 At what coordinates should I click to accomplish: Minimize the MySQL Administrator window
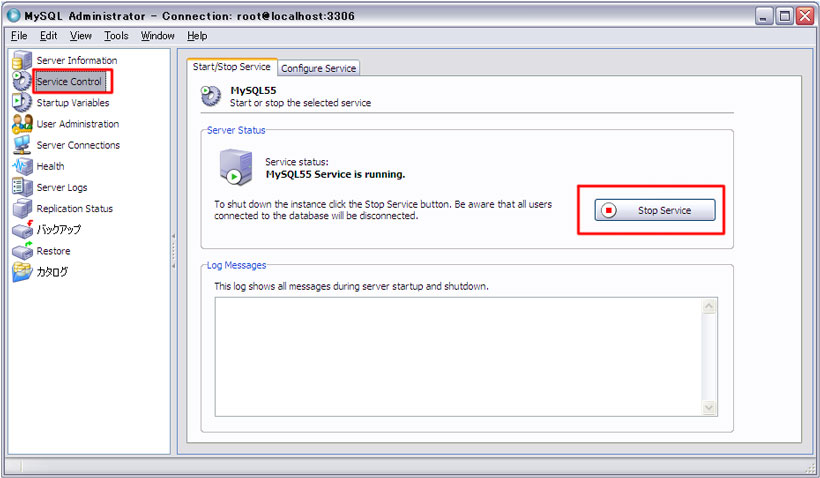pyautogui.click(x=764, y=16)
